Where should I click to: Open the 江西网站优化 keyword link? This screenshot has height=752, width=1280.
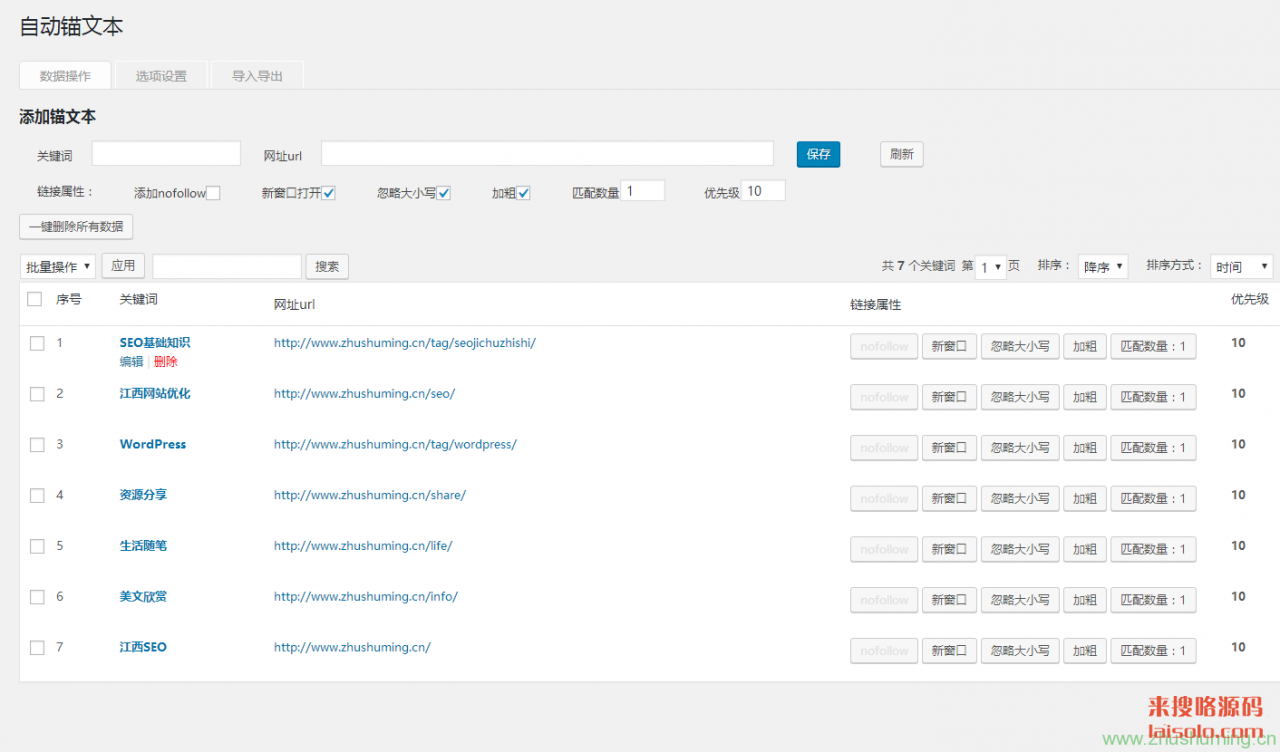pyautogui.click(x=154, y=394)
